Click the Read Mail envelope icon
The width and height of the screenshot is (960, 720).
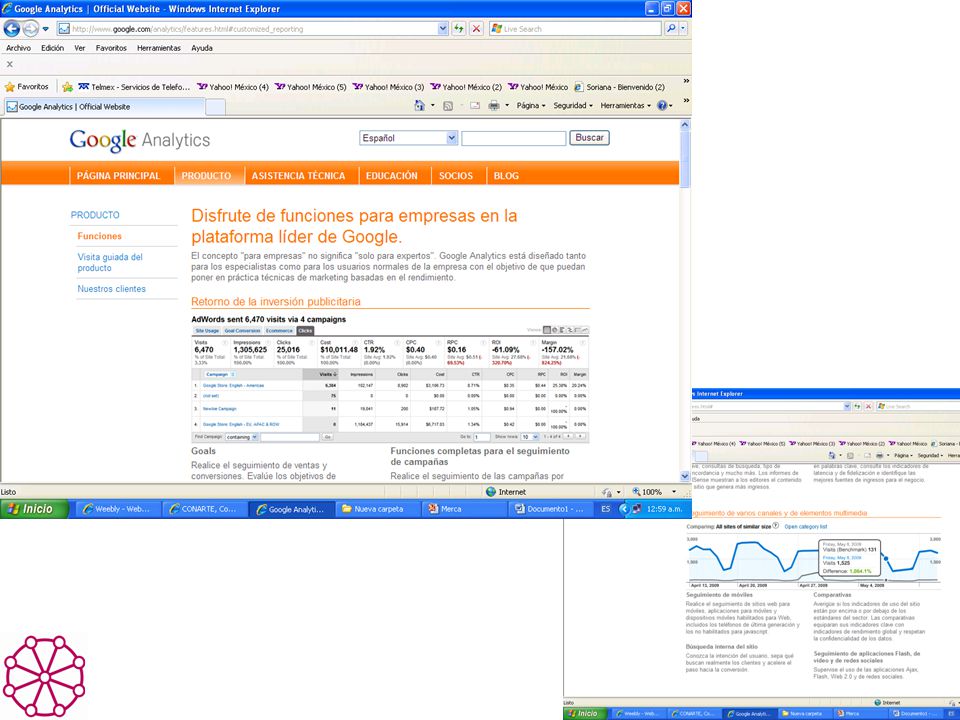[474, 105]
